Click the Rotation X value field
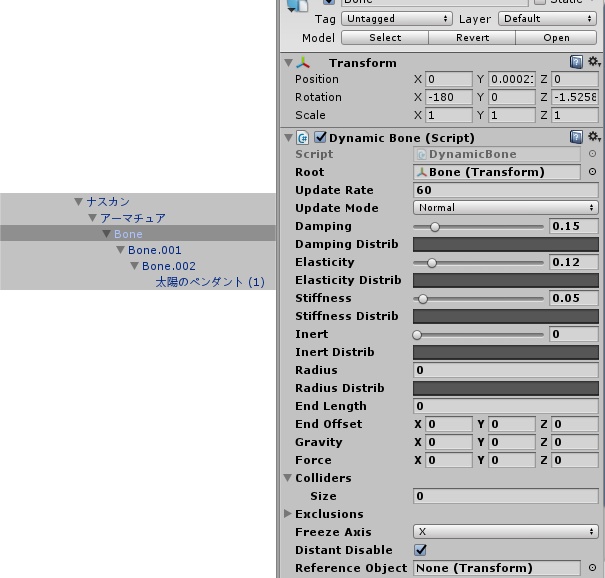This screenshot has height=578, width=605. tap(449, 97)
